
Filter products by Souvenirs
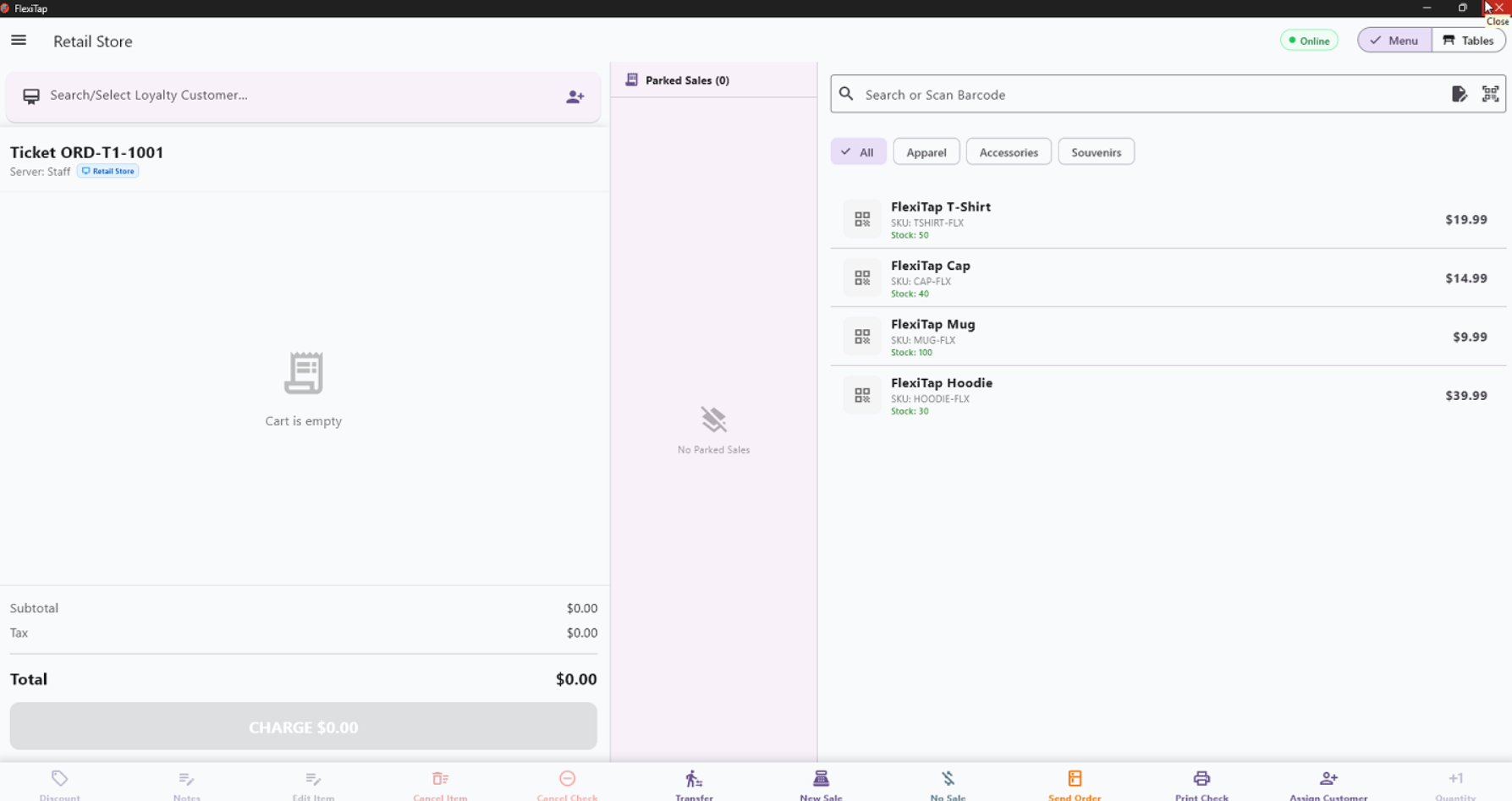click(1096, 152)
